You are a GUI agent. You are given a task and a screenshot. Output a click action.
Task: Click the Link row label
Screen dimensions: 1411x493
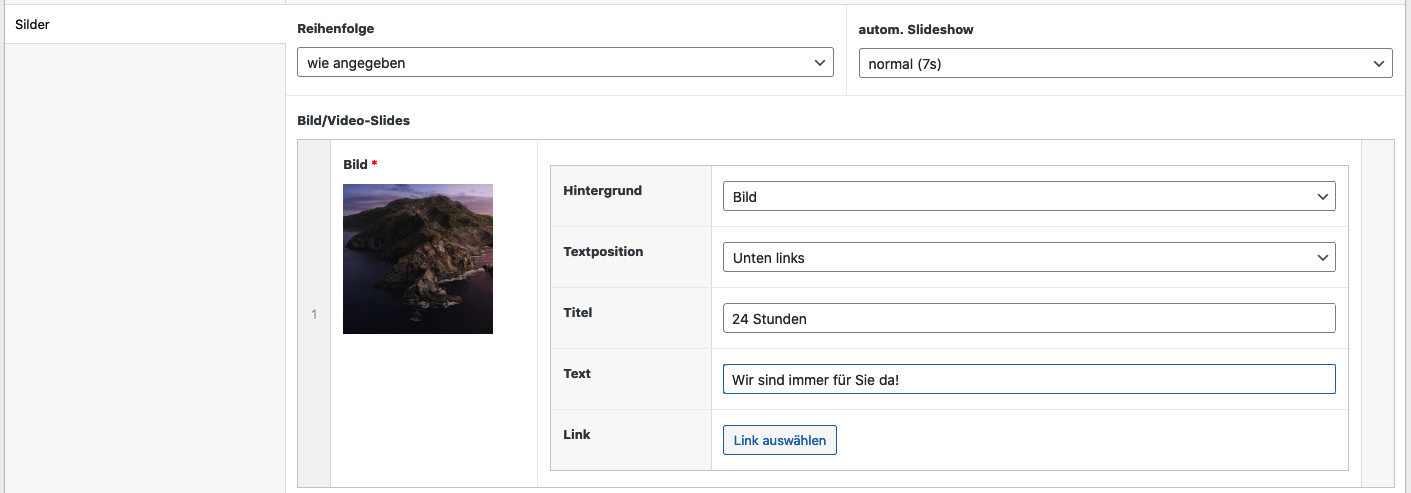click(577, 435)
